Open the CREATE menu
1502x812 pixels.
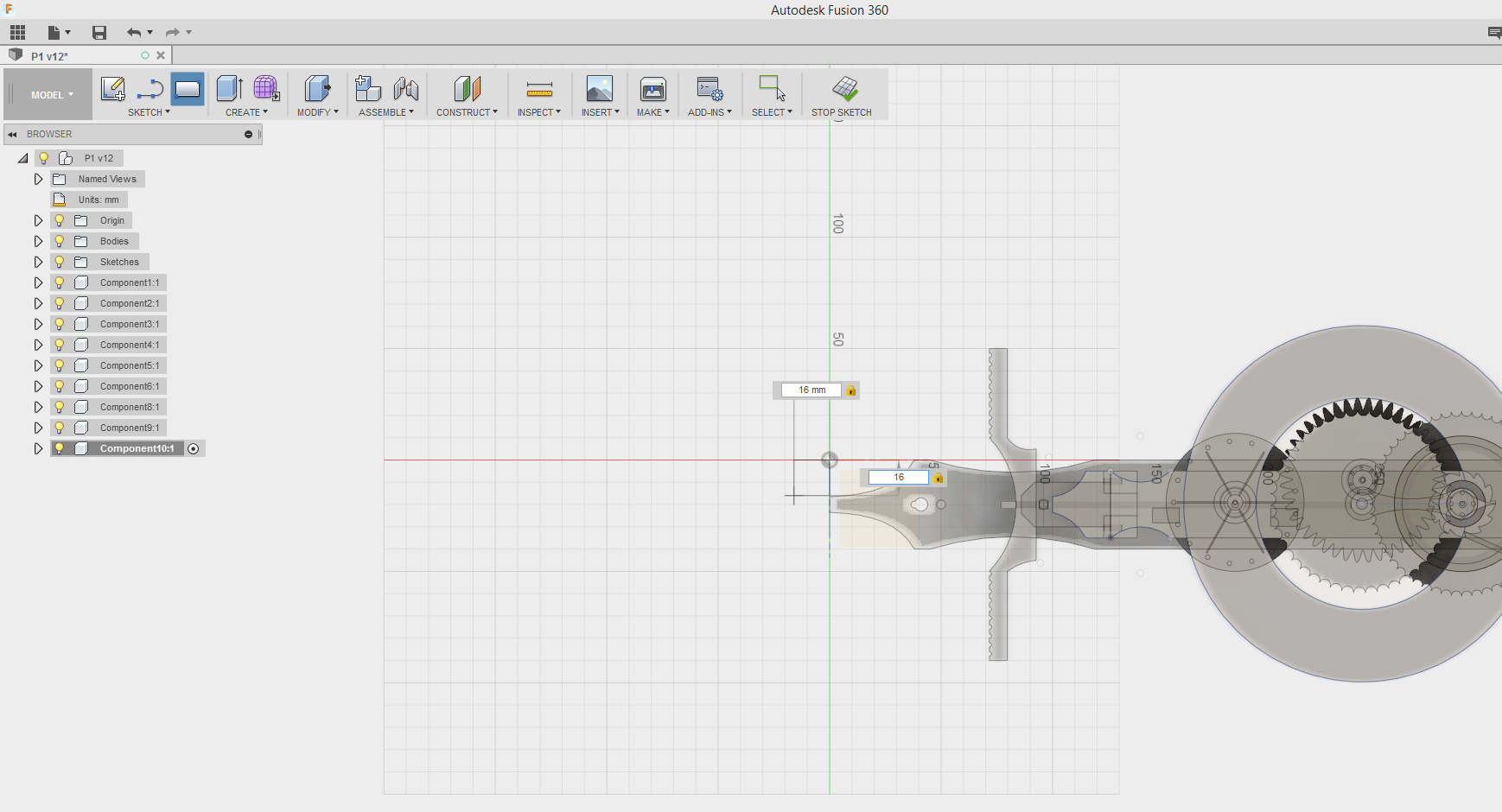[x=246, y=112]
